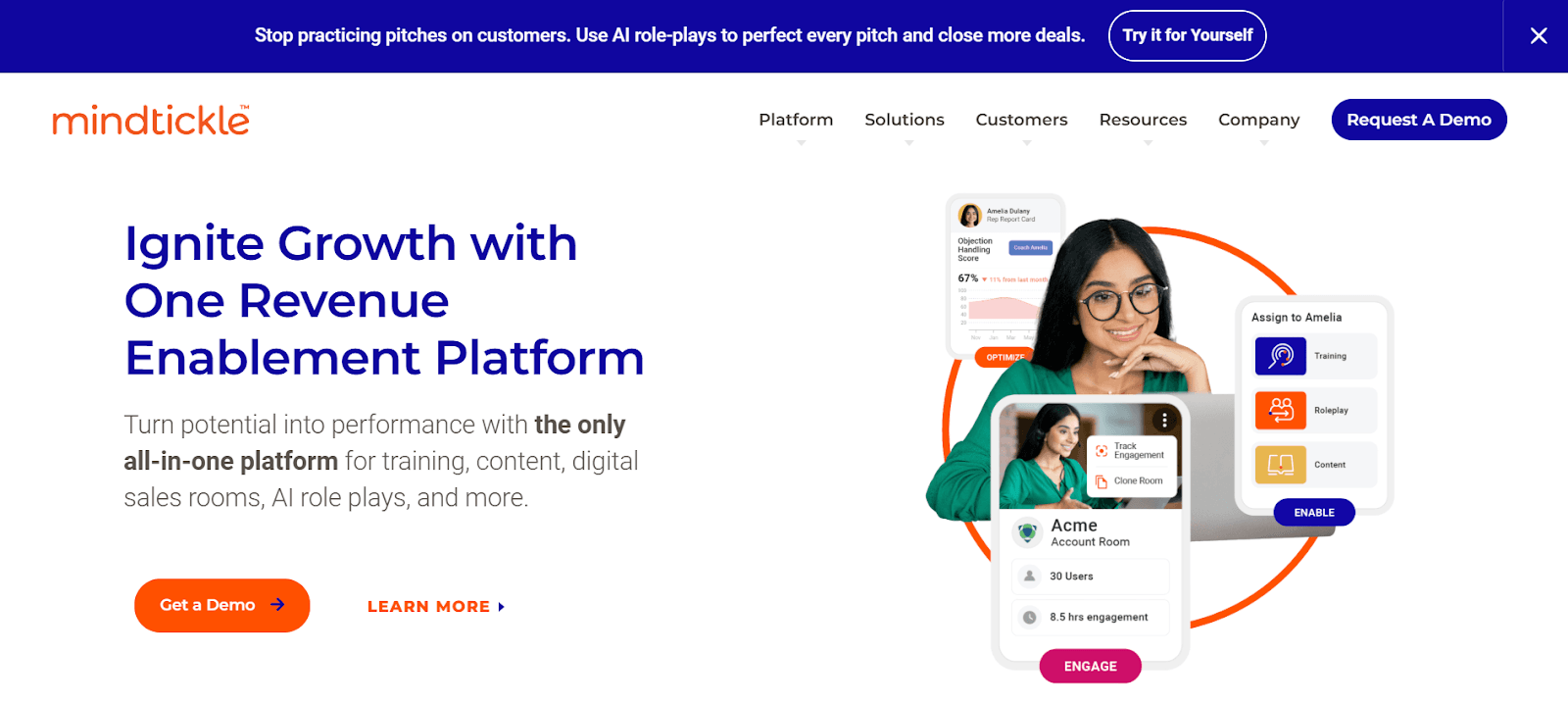Viewport: 1568px width, 704px height.
Task: Click the Acme Account Room shield logo
Action: click(1026, 533)
